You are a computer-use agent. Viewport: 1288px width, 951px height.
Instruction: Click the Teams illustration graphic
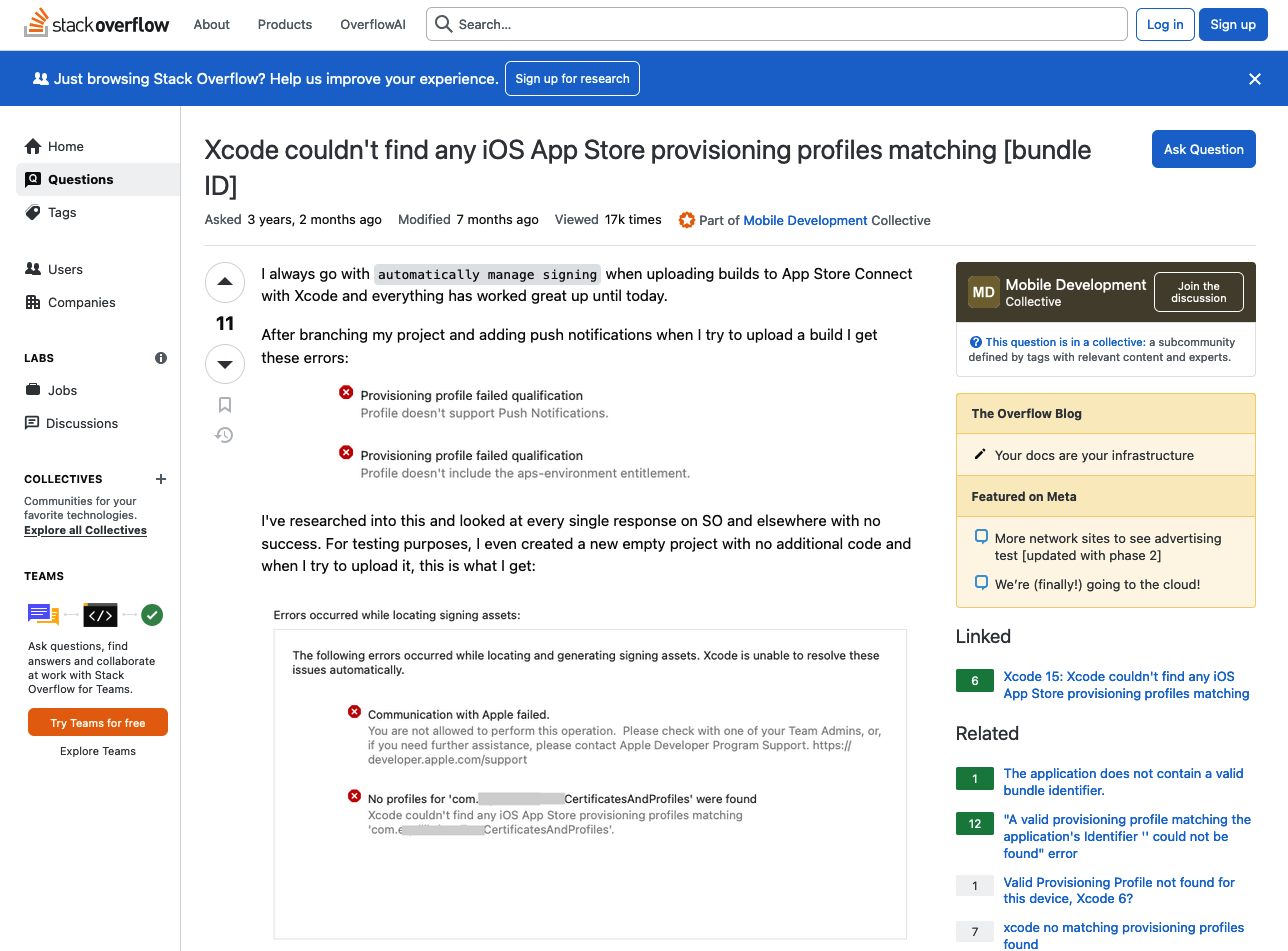coord(95,614)
